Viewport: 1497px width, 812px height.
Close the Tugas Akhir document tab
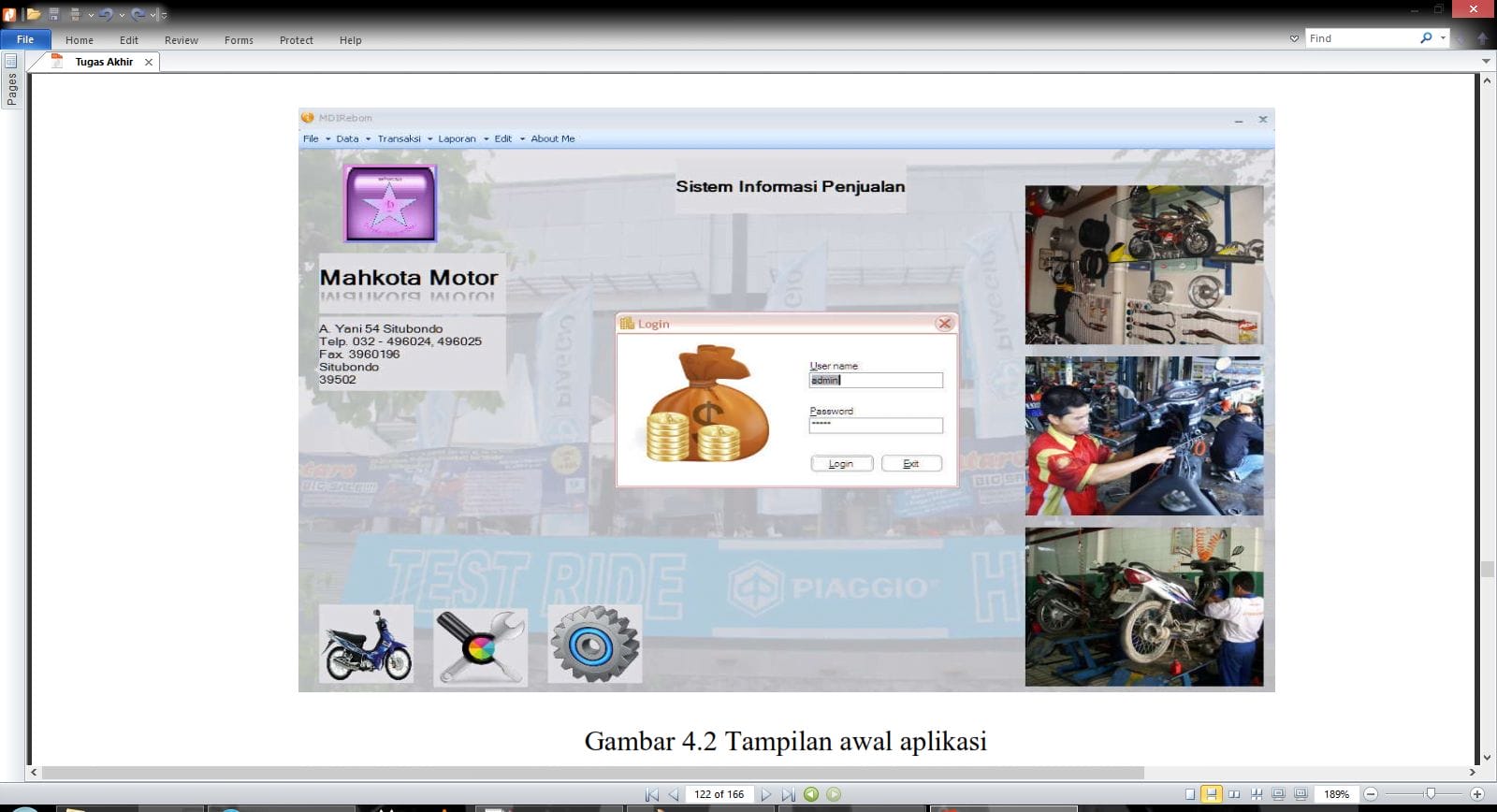[x=149, y=62]
